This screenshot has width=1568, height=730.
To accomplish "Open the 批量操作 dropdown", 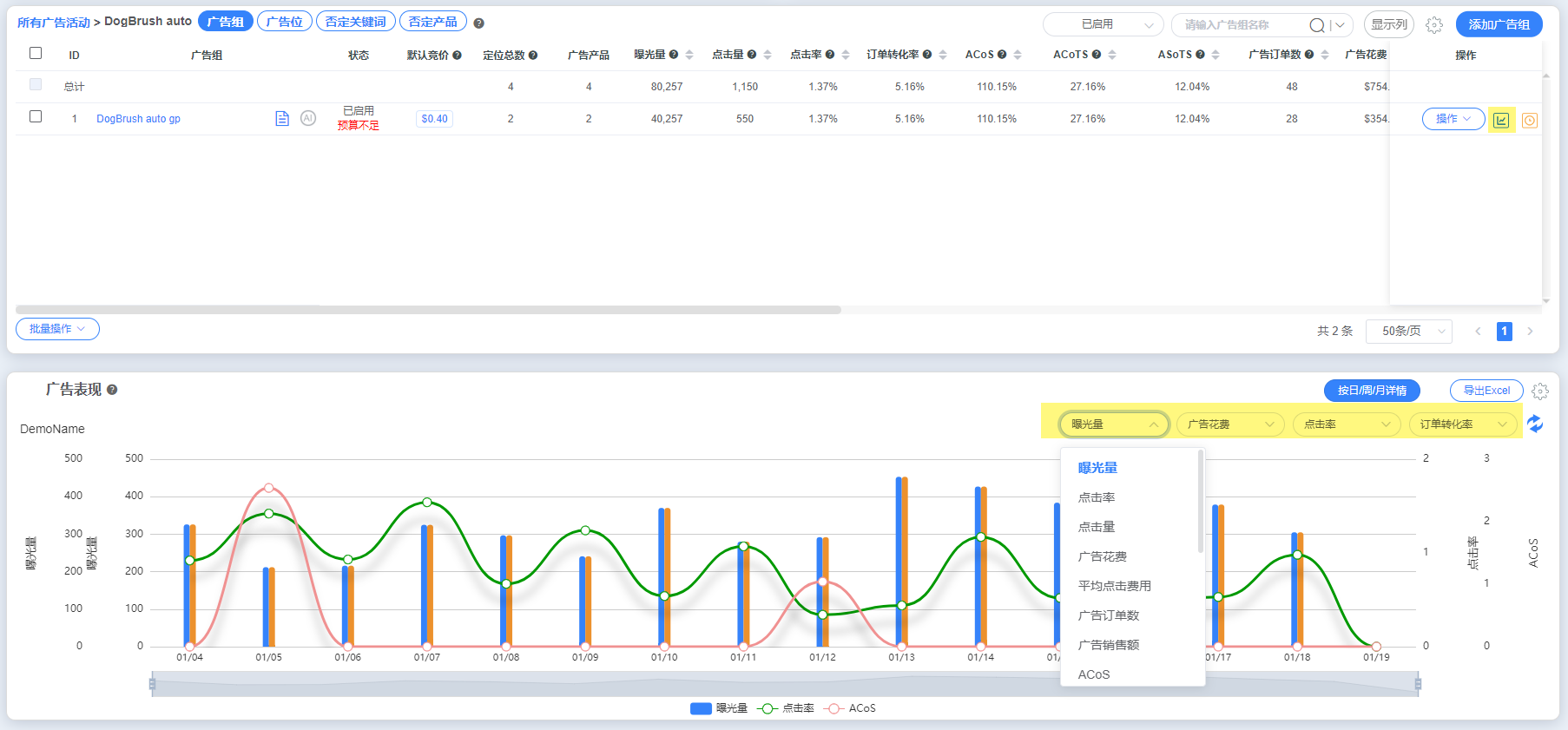I will click(57, 329).
